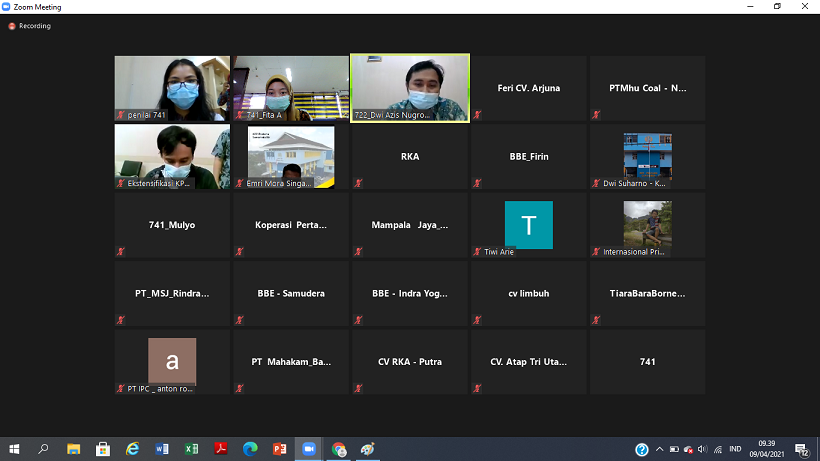Select the cv limbuh participant tile
Screen dimensions: 820x461
528,293
